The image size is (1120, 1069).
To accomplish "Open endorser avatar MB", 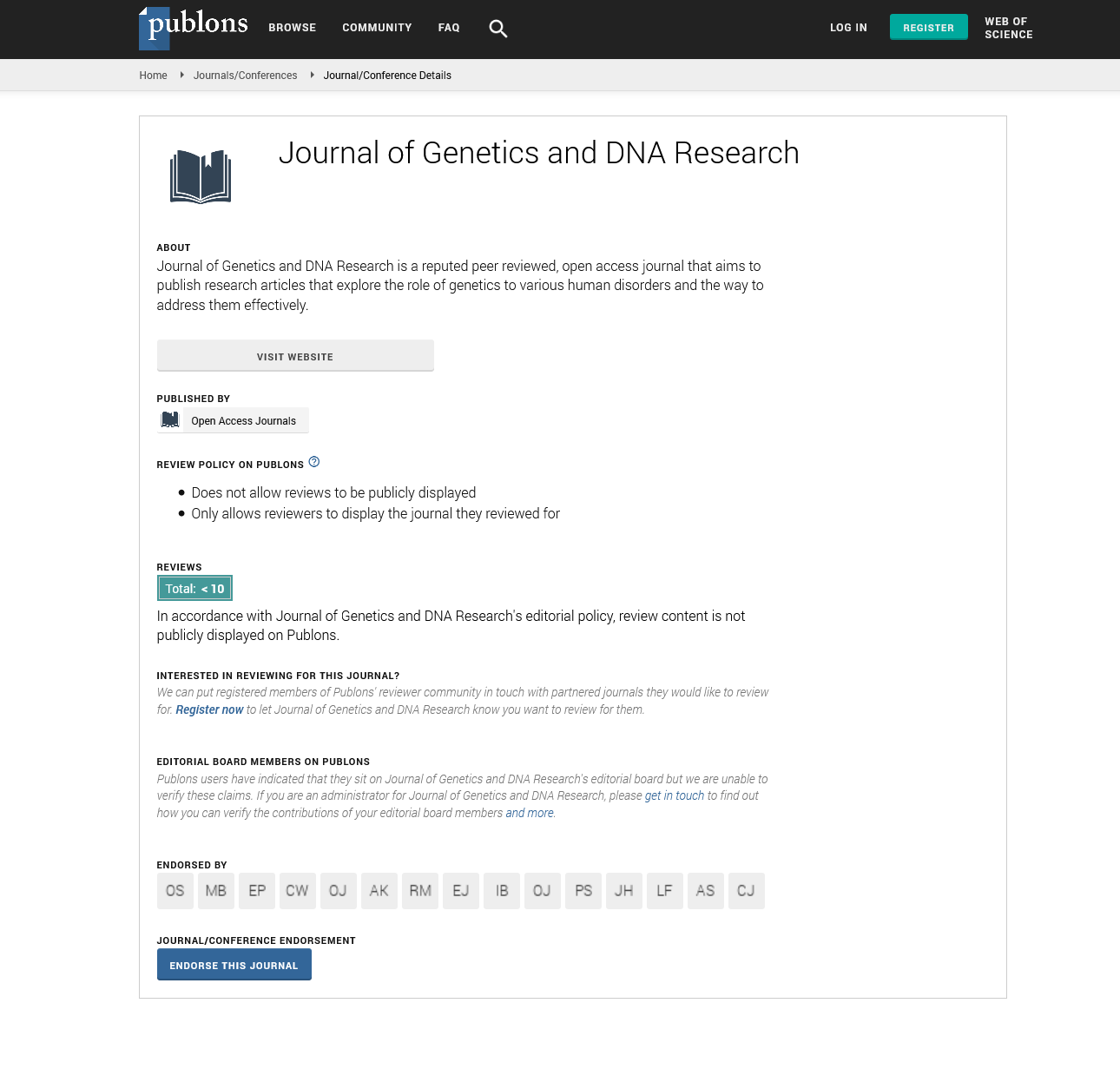I will coord(216,891).
